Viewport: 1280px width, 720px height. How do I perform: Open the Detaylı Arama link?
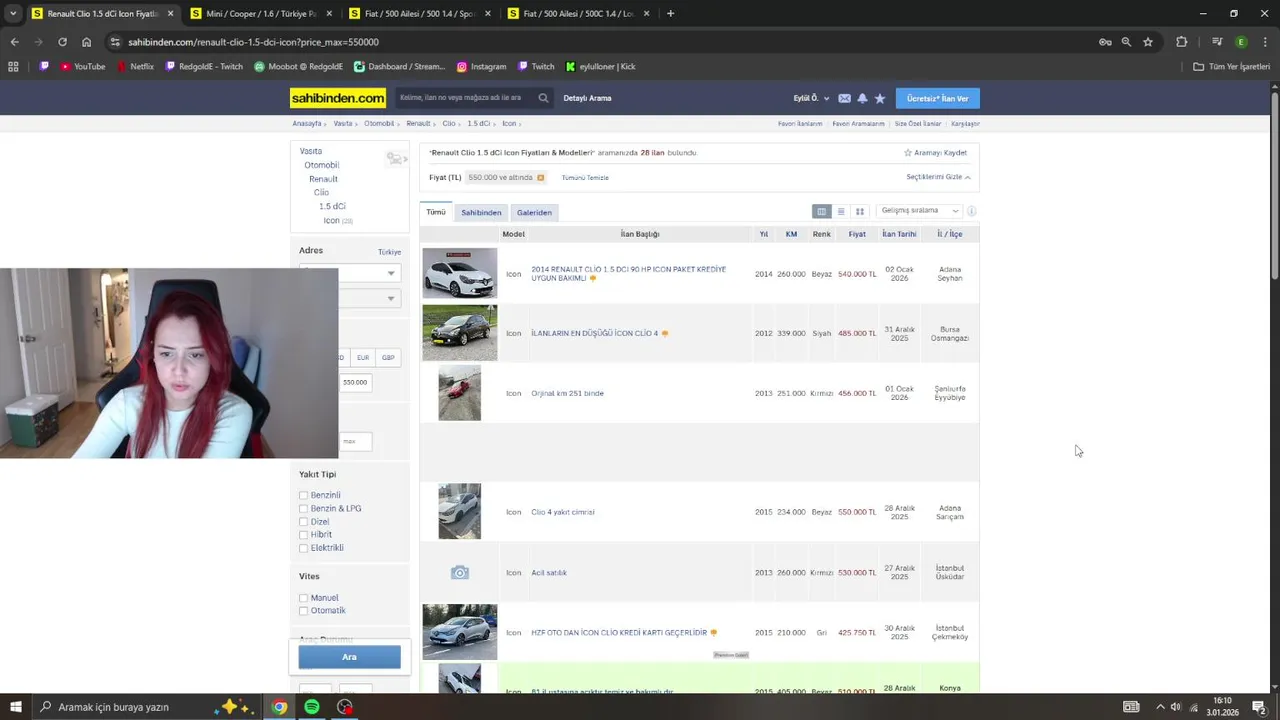click(587, 98)
